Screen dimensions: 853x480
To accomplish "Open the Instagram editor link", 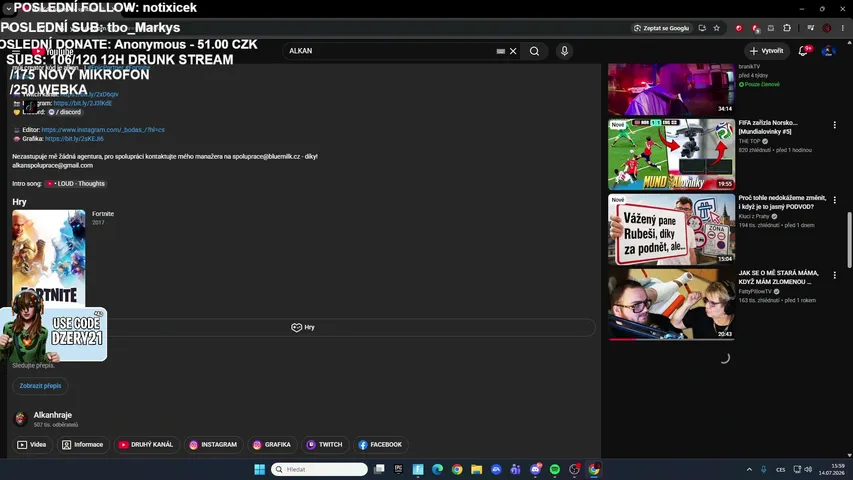I will click(103, 130).
